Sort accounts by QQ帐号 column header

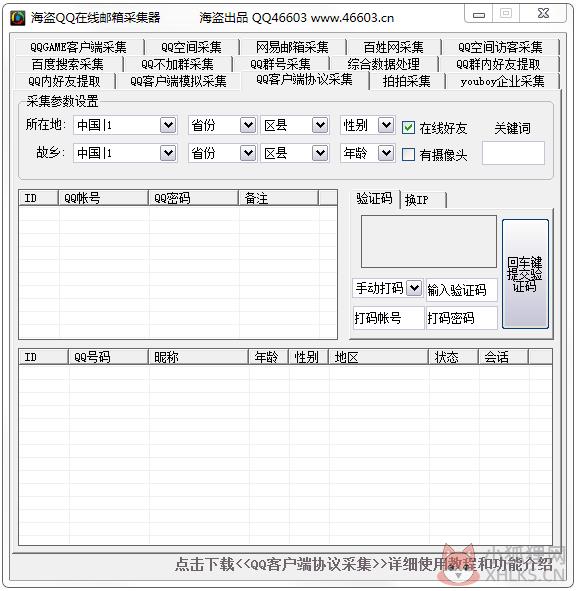tap(103, 198)
